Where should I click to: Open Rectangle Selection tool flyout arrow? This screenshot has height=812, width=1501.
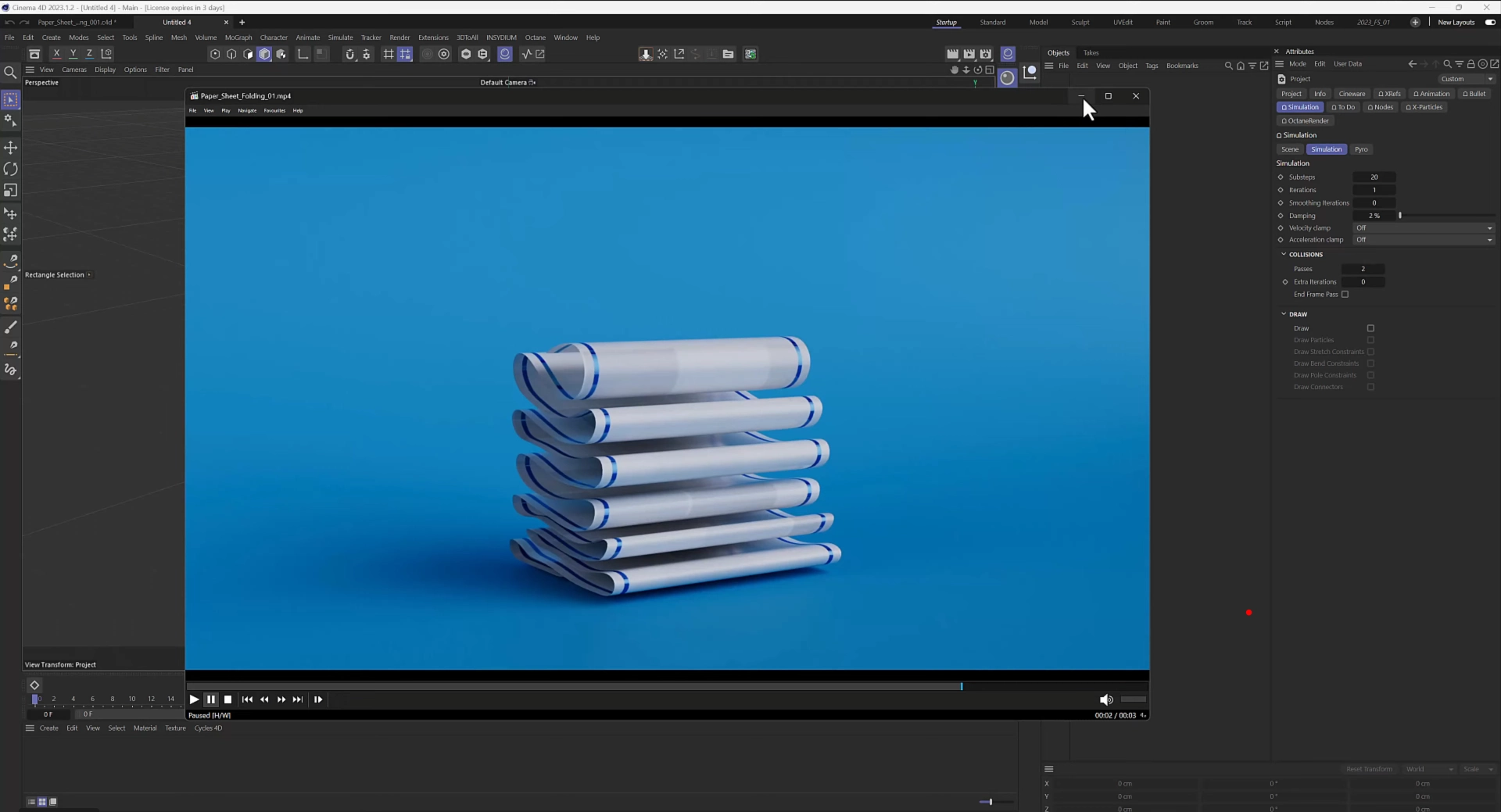tap(89, 275)
